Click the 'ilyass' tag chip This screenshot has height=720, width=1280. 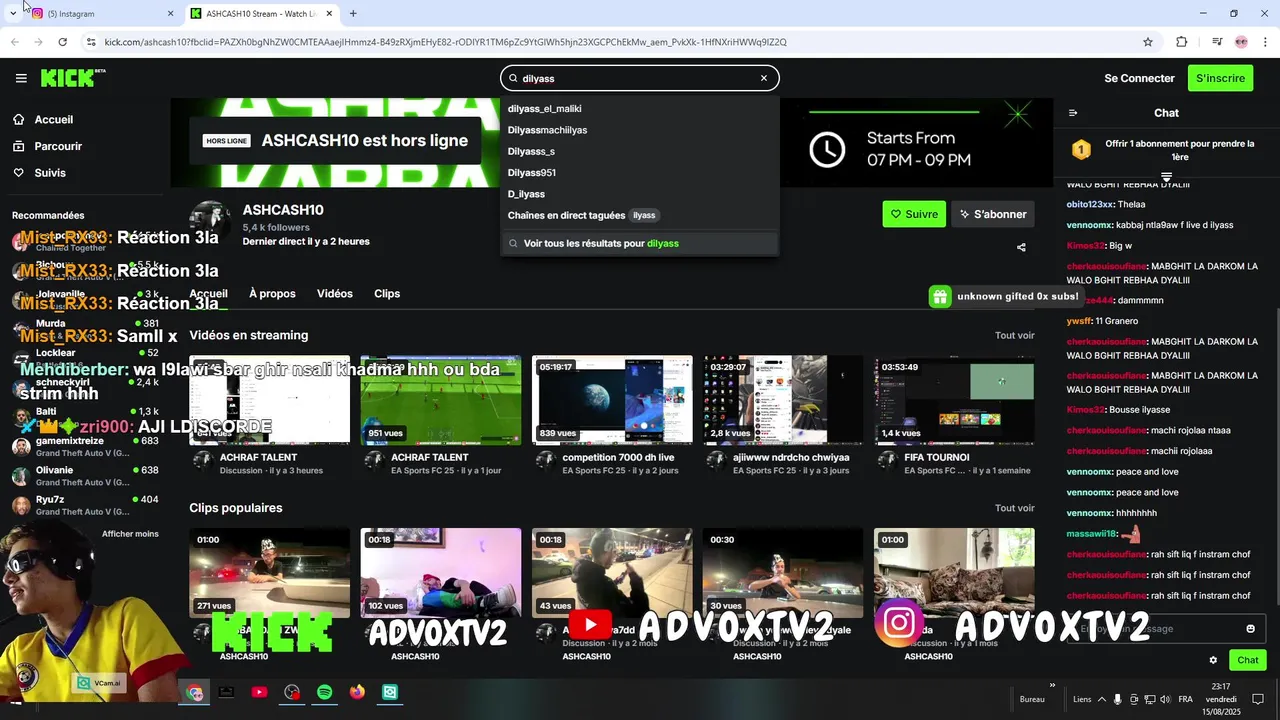point(644,215)
